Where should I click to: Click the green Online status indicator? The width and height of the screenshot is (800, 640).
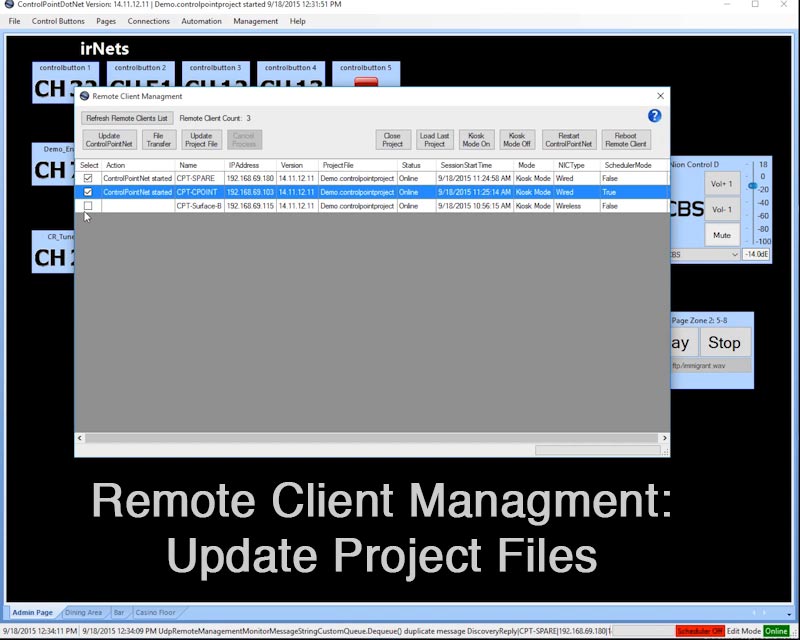point(776,631)
